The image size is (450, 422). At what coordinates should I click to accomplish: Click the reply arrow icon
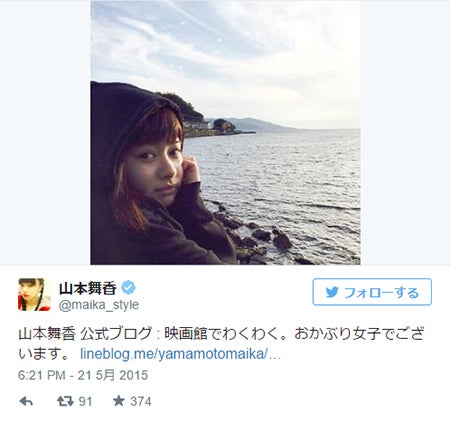point(26,401)
